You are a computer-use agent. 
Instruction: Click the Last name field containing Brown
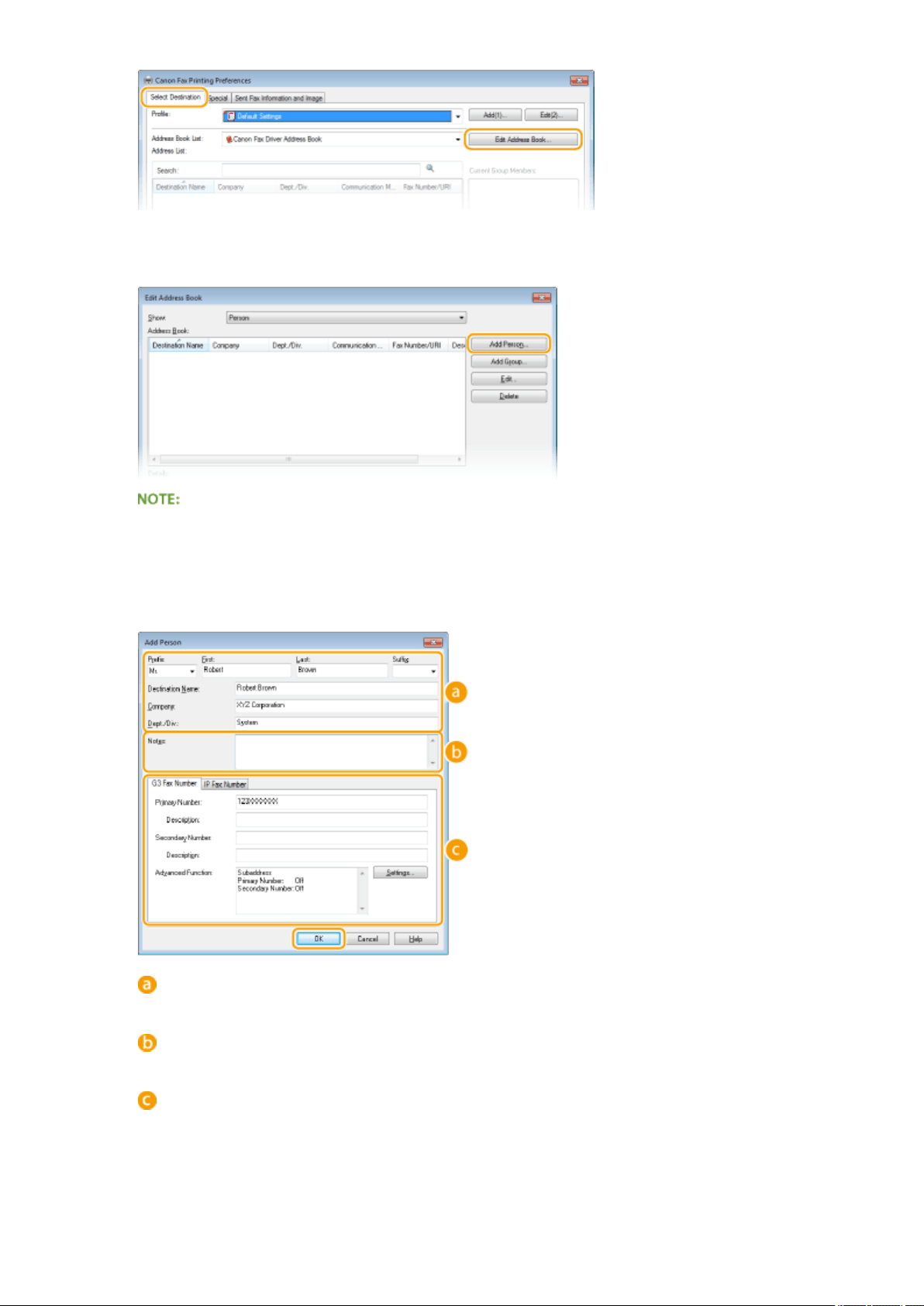click(x=341, y=670)
